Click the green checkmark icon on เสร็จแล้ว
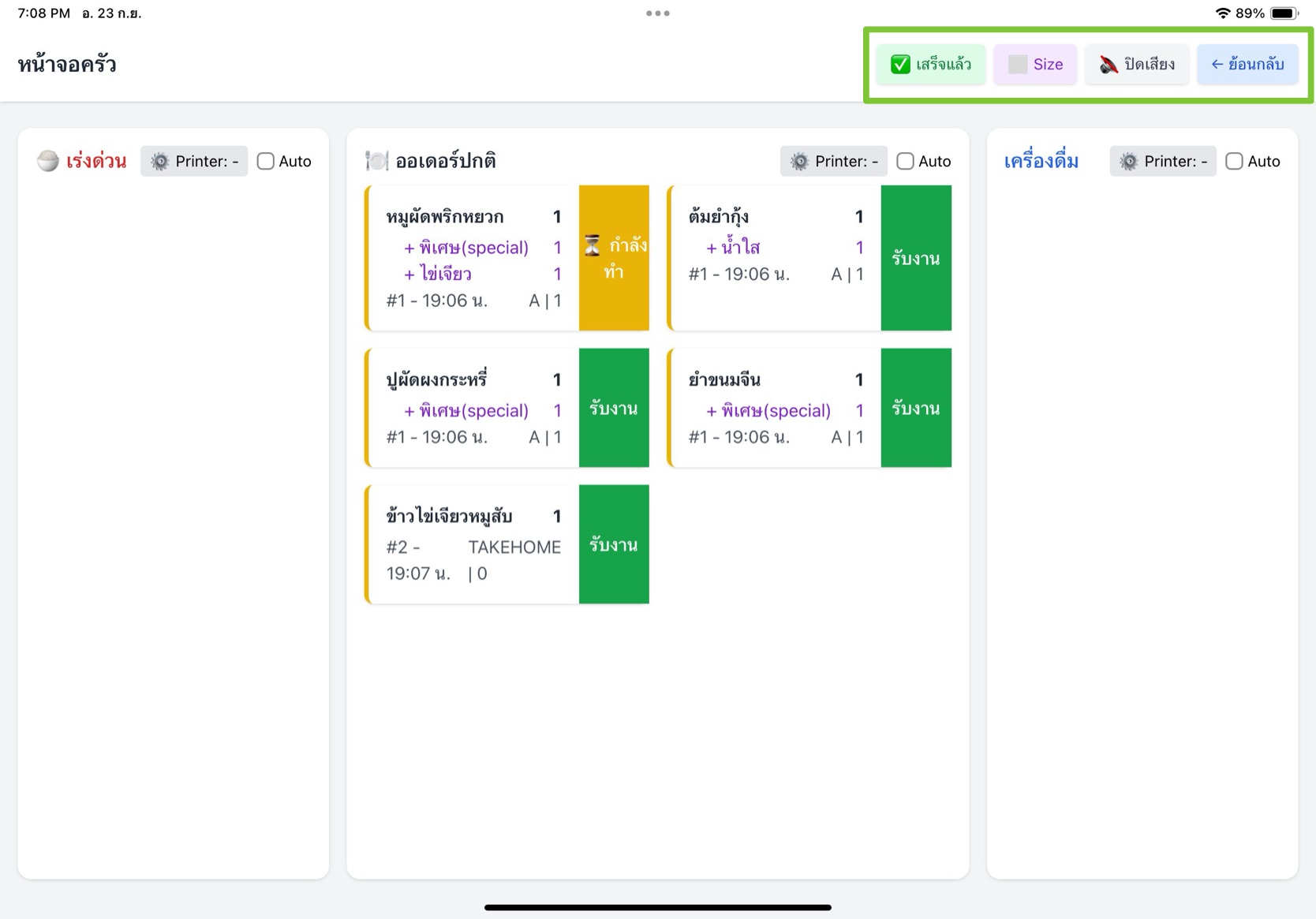The height and width of the screenshot is (919, 1316). [x=900, y=65]
